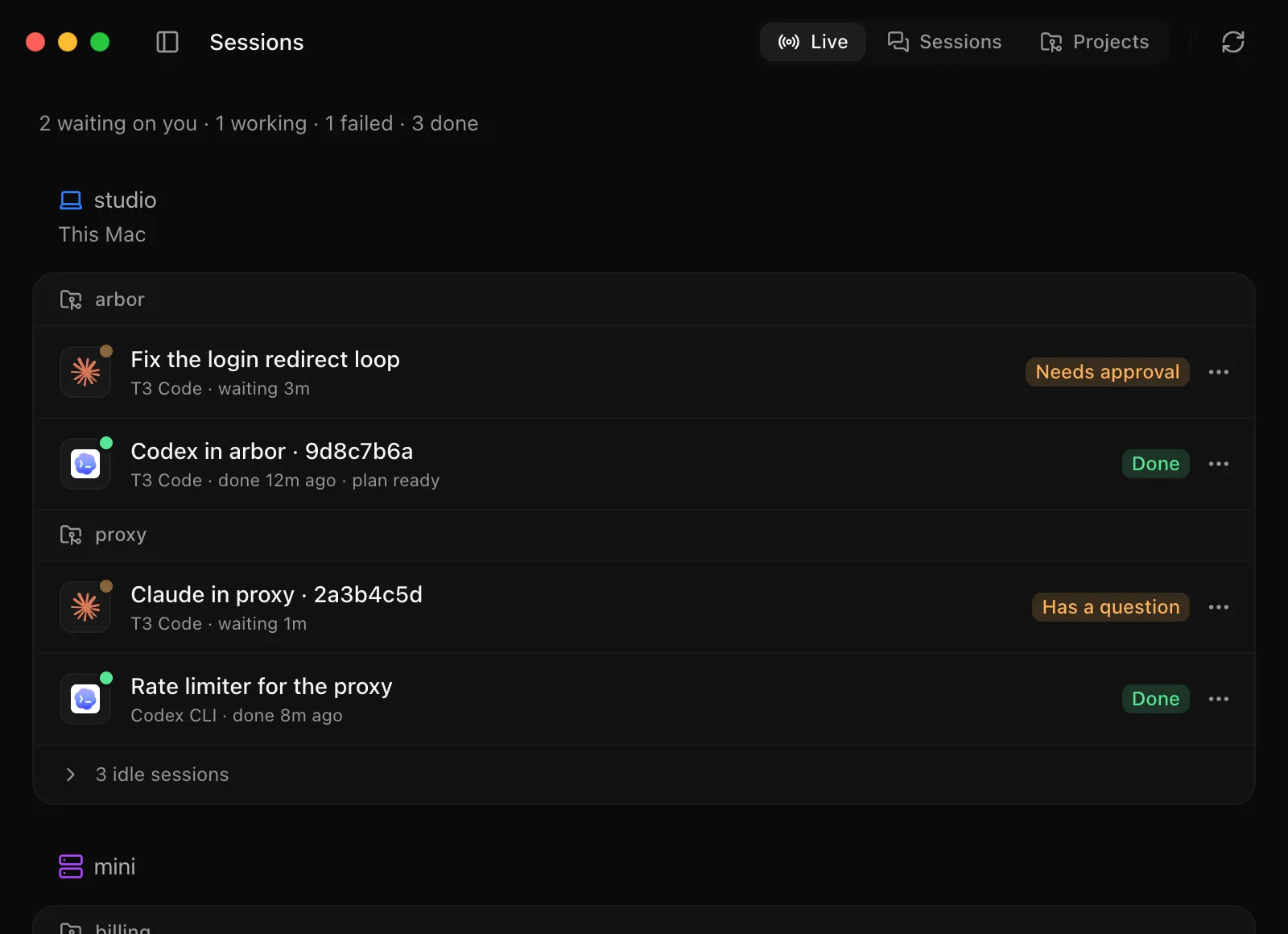The height and width of the screenshot is (934, 1288).
Task: Toggle the sidebar panel icon
Action: pos(167,42)
